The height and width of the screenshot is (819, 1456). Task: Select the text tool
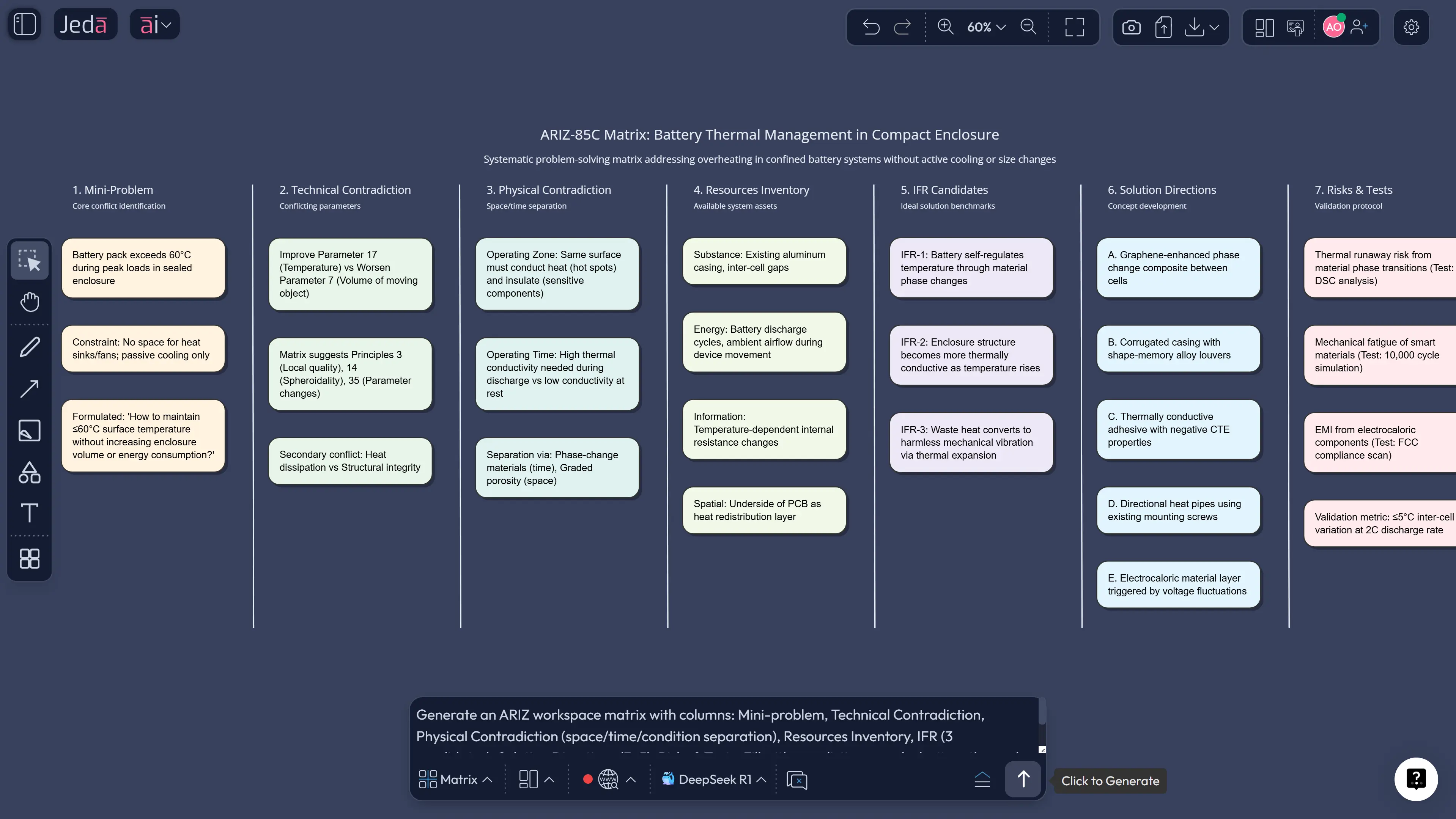[x=29, y=513]
